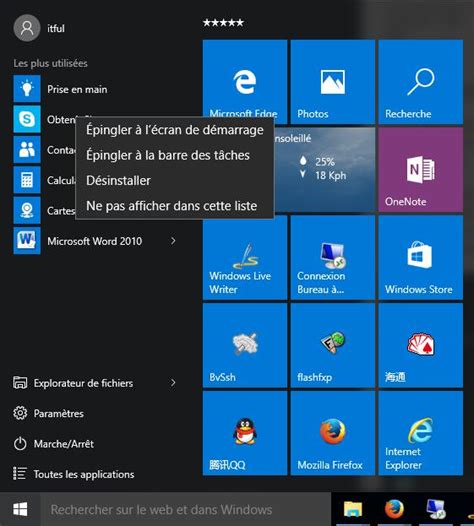Image resolution: width=474 pixels, height=526 pixels.
Task: Click the Calculatrice calculator icon
Action: (27, 180)
